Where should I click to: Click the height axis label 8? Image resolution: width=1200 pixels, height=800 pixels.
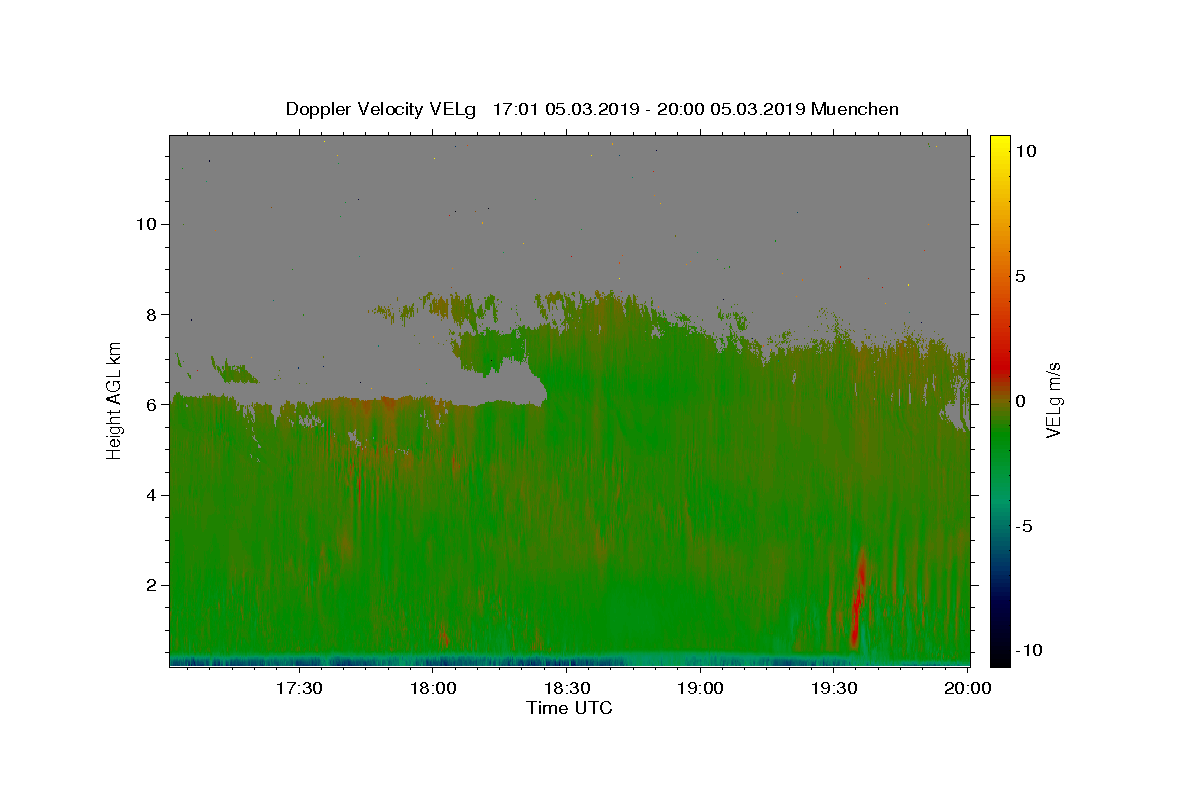(x=151, y=314)
